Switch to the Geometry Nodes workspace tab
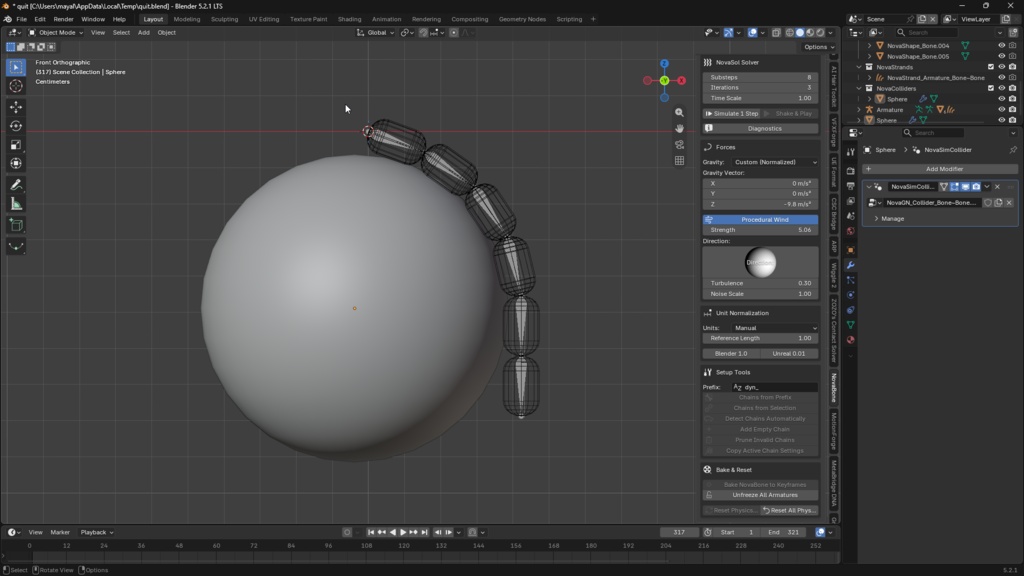The height and width of the screenshot is (576, 1024). pyautogui.click(x=522, y=19)
